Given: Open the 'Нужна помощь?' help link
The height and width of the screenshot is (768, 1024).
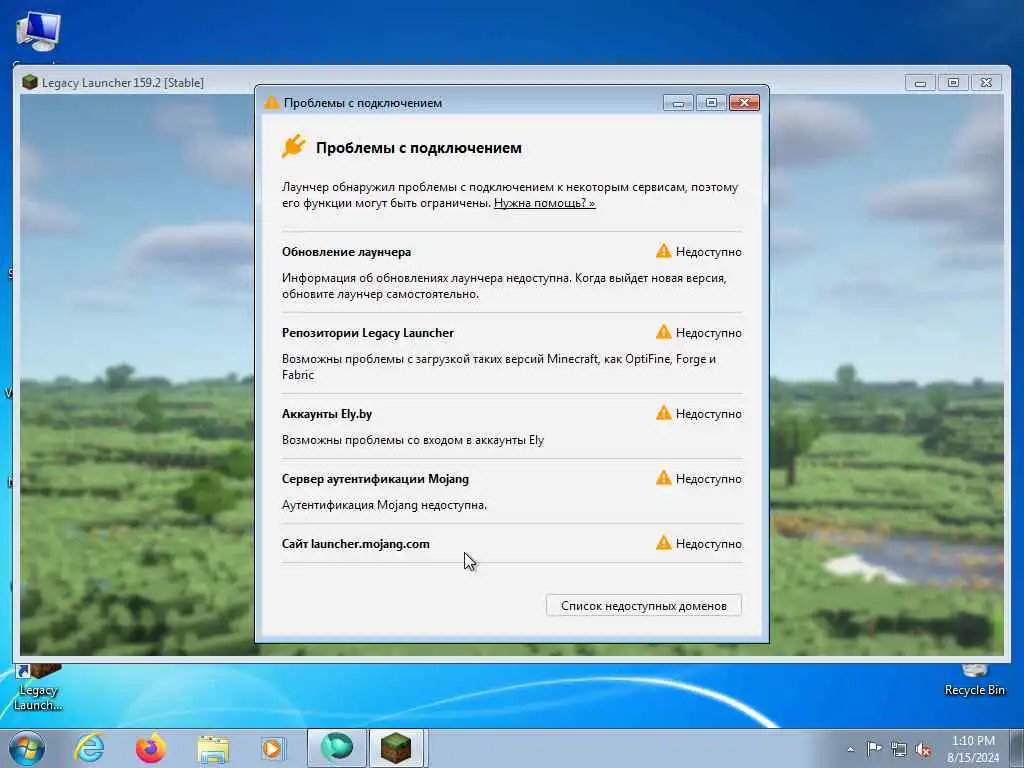Looking at the screenshot, I should [544, 203].
